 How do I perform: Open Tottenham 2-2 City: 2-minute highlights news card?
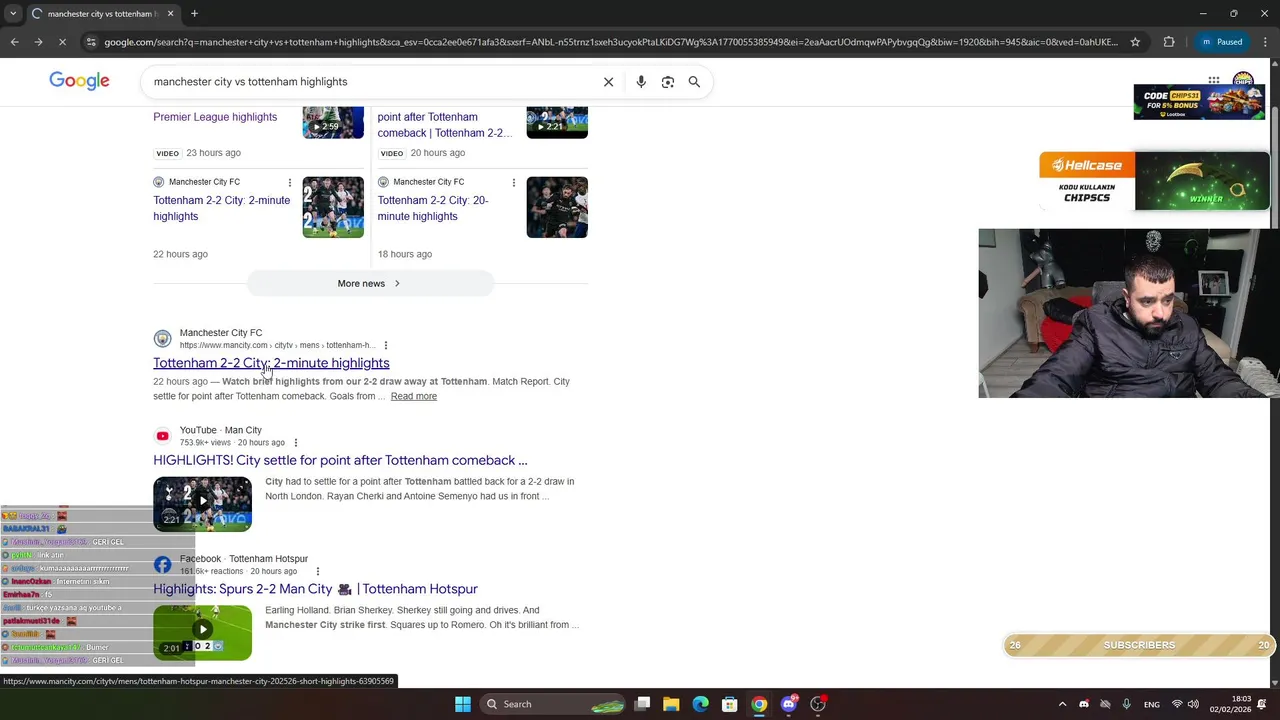click(x=221, y=208)
